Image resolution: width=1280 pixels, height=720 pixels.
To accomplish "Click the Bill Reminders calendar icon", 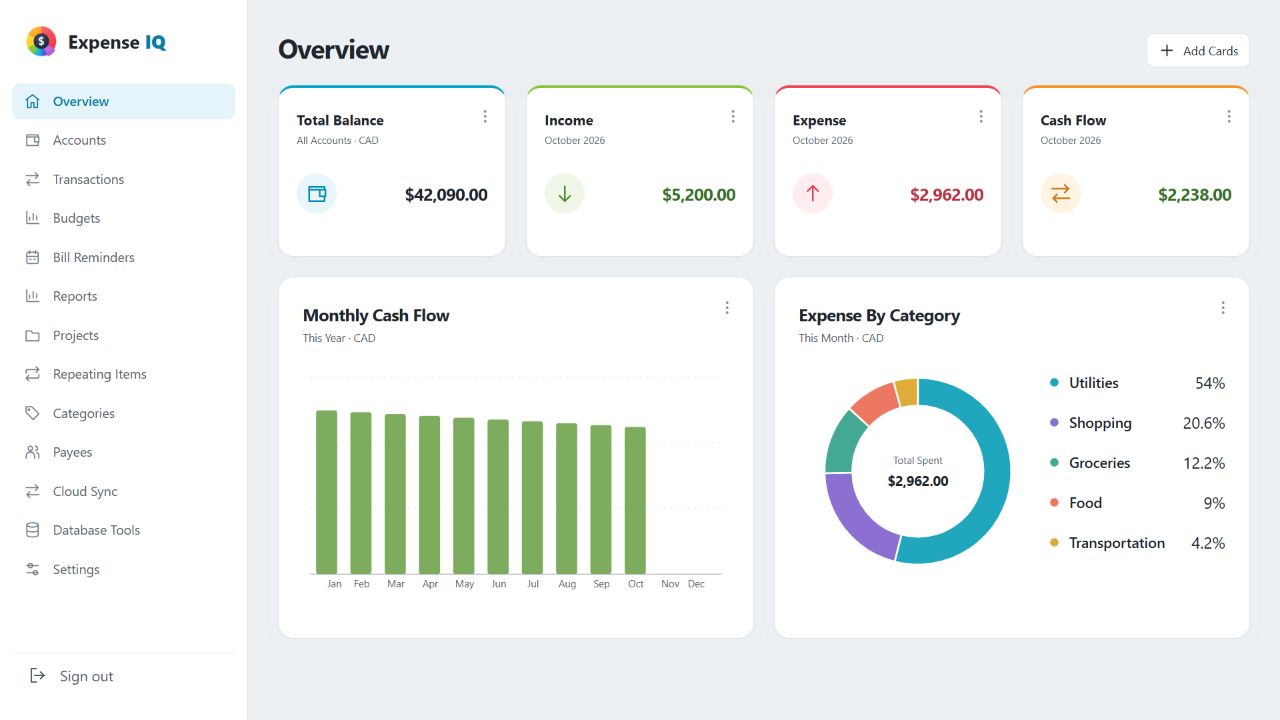I will (x=33, y=257).
